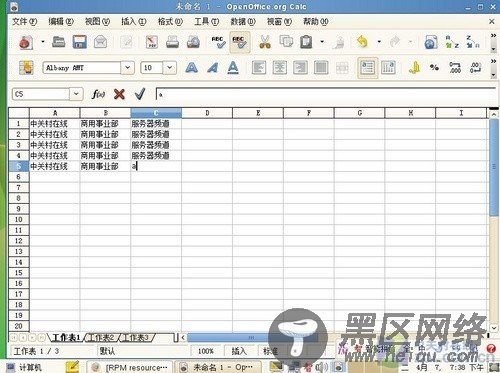Select row header 6
The image size is (500, 373).
click(19, 177)
